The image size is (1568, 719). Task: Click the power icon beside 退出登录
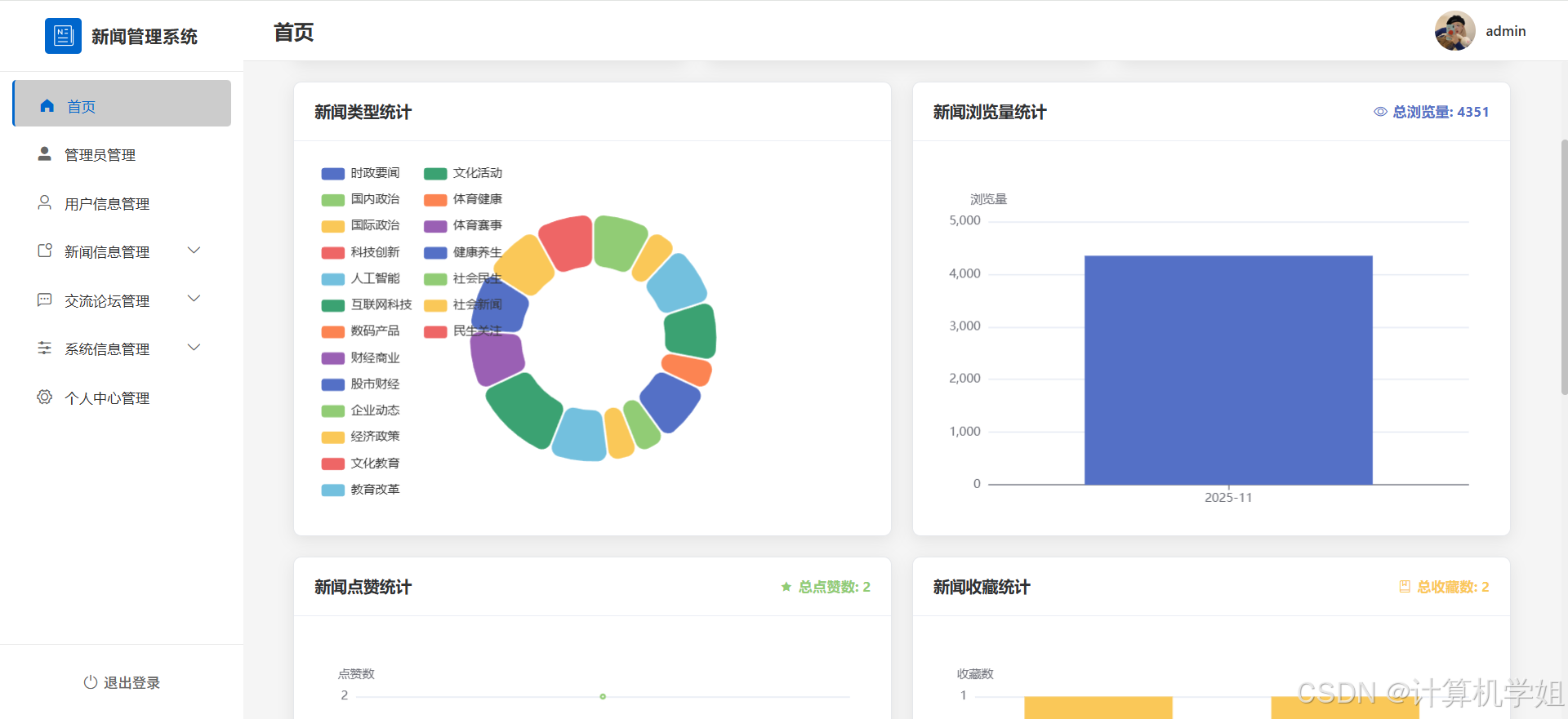tap(91, 682)
